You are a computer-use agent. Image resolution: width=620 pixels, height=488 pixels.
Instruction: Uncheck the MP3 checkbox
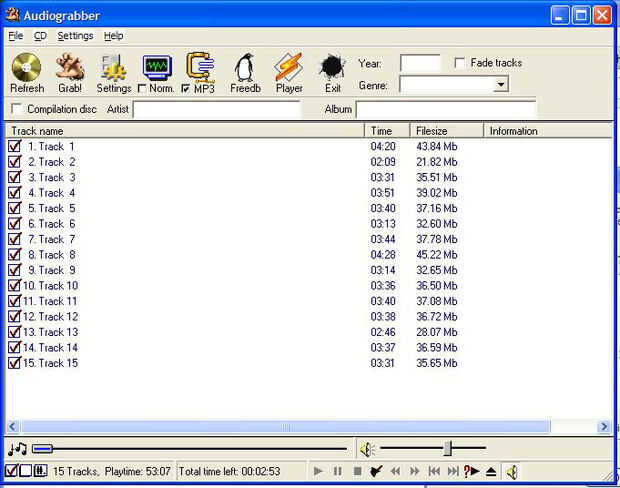point(185,89)
